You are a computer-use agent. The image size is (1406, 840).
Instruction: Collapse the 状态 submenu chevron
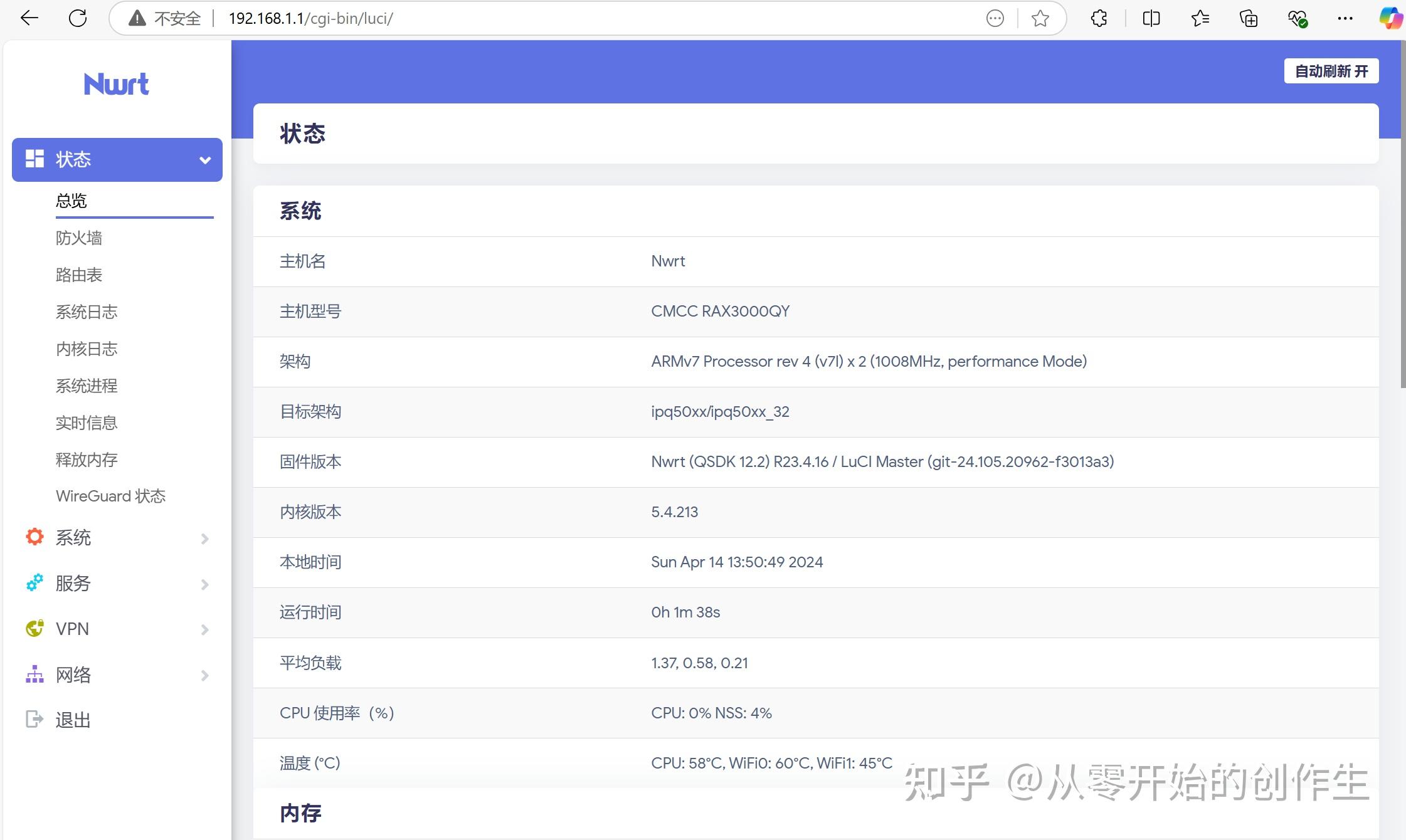coord(204,160)
